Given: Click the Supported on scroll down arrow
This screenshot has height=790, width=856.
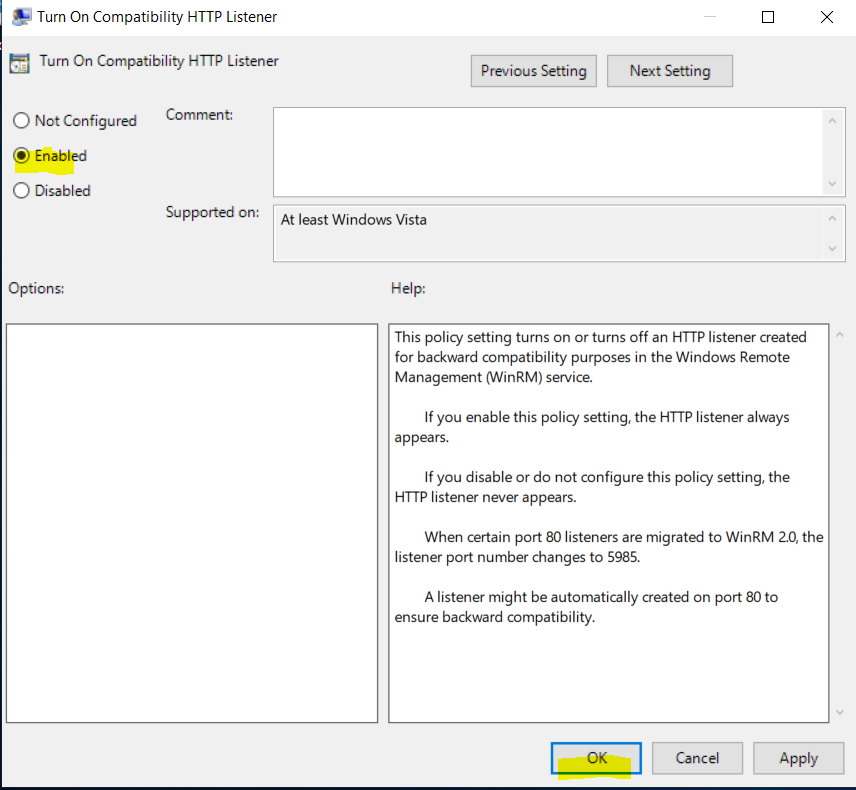Looking at the screenshot, I should (x=832, y=248).
